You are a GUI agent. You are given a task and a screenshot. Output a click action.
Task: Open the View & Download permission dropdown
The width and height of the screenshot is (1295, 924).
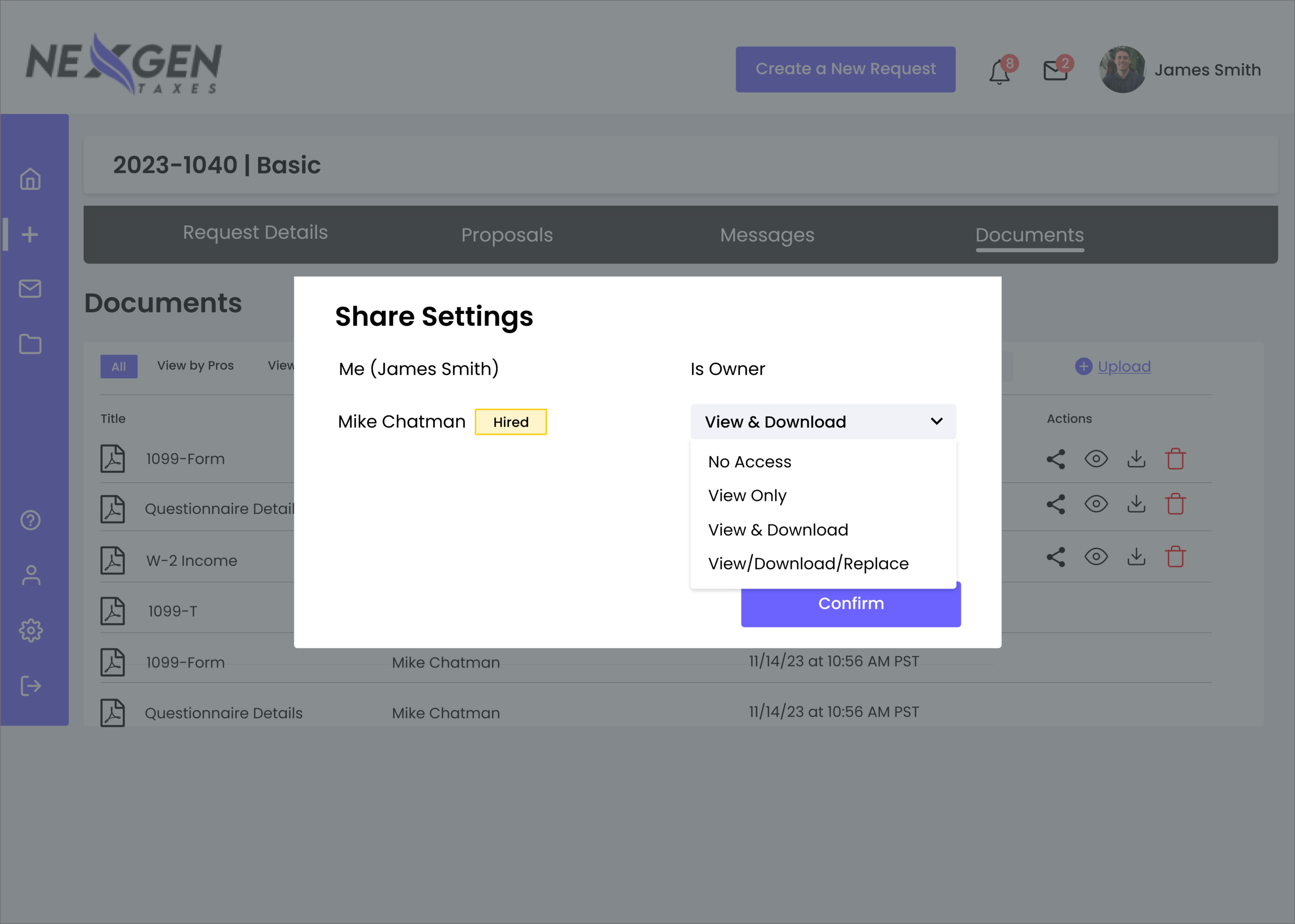[823, 422]
